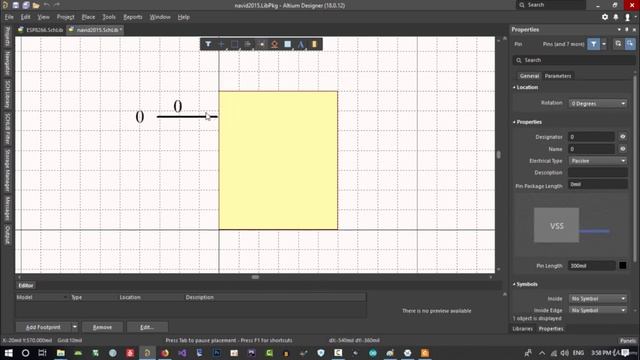This screenshot has width=640, height=360.
Task: Click the save icon in the title bar
Action: 16,5
